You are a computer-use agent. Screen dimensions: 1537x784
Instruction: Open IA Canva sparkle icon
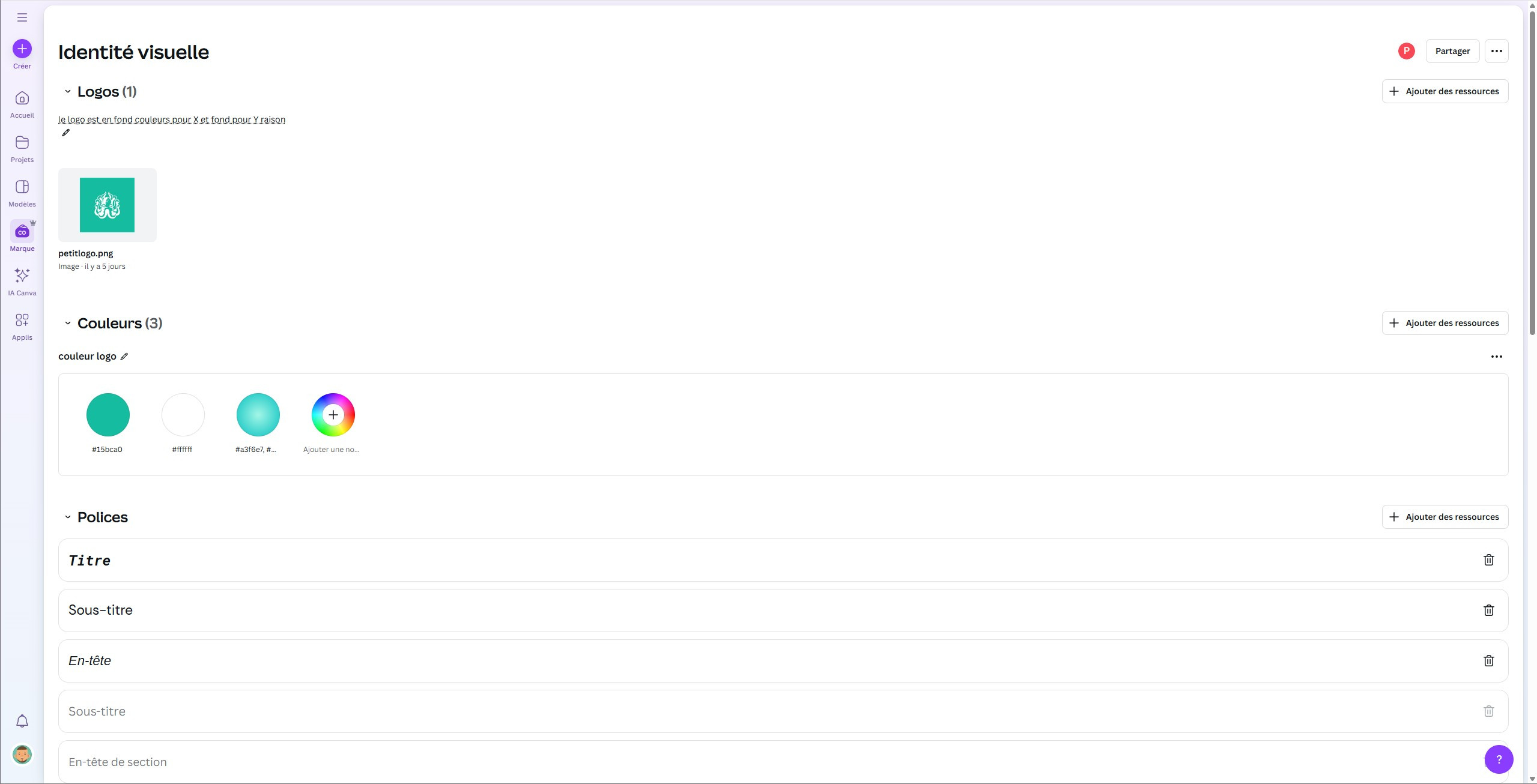pyautogui.click(x=22, y=276)
